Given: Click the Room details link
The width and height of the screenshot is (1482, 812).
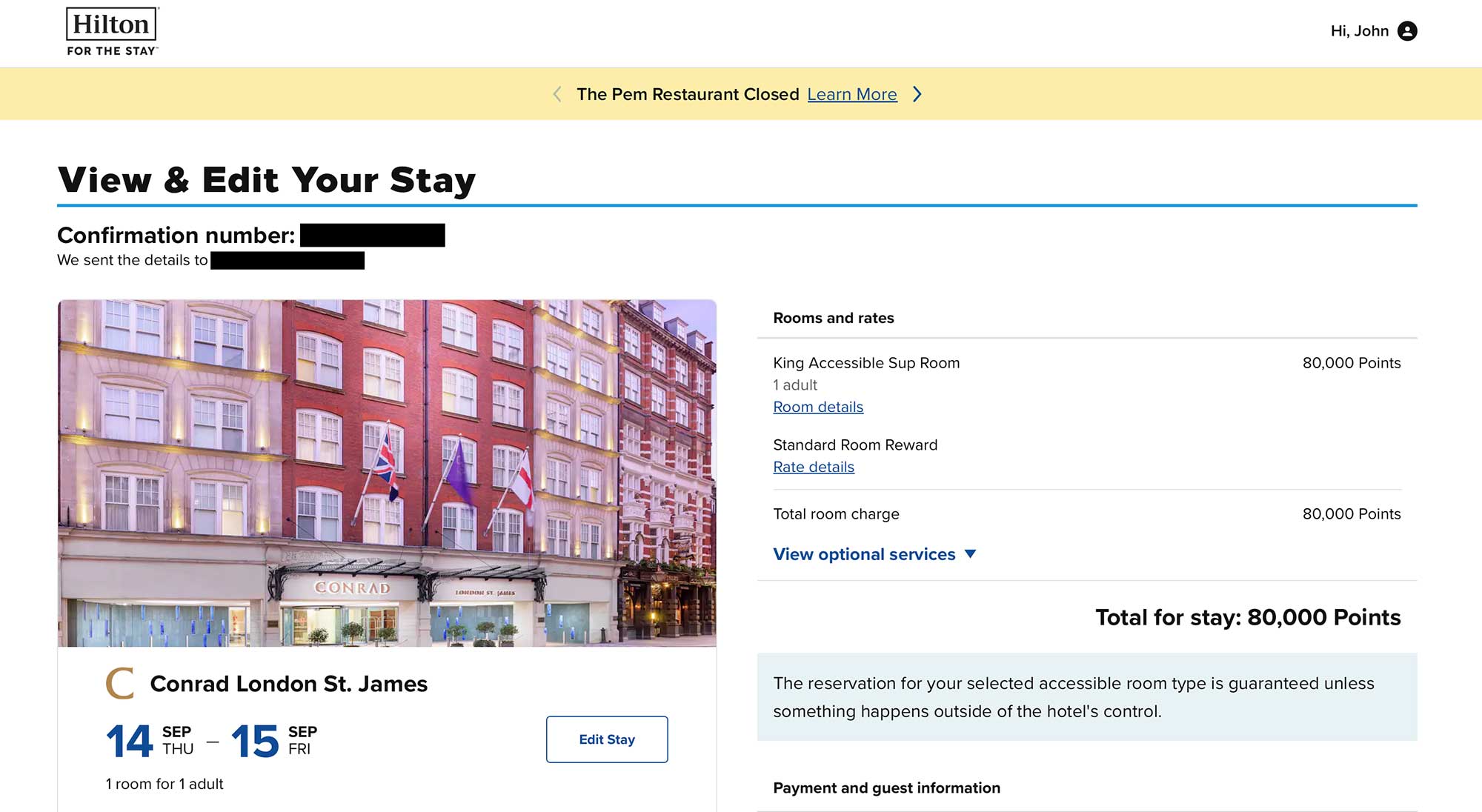Looking at the screenshot, I should (x=818, y=407).
